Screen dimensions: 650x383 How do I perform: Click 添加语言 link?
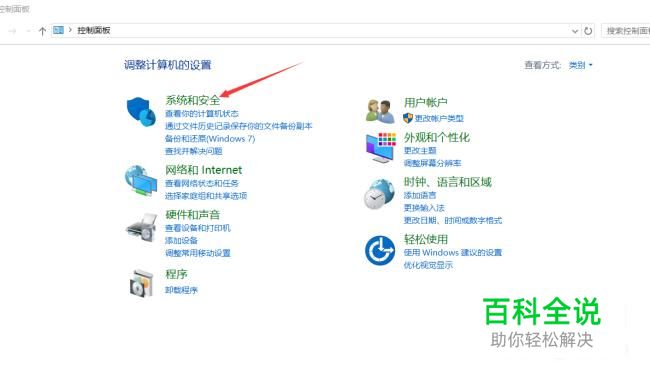(x=420, y=195)
